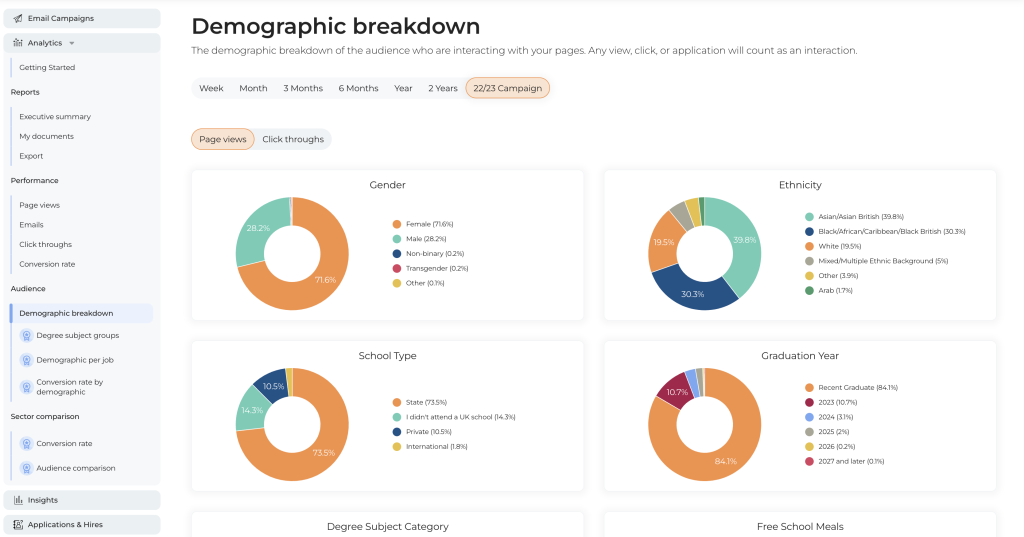Go to Getting Started page
This screenshot has height=537, width=1024.
47,67
